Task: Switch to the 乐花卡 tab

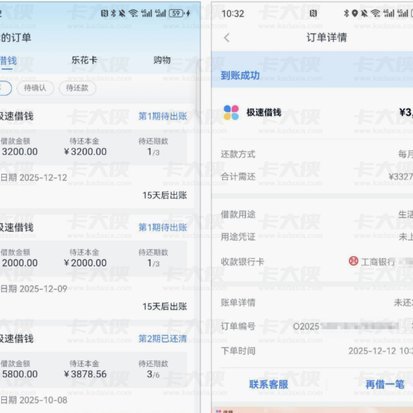Action: tap(84, 60)
